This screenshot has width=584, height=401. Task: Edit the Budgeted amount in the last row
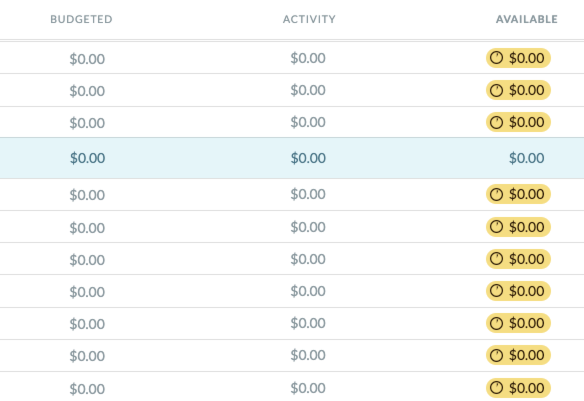(x=87, y=389)
